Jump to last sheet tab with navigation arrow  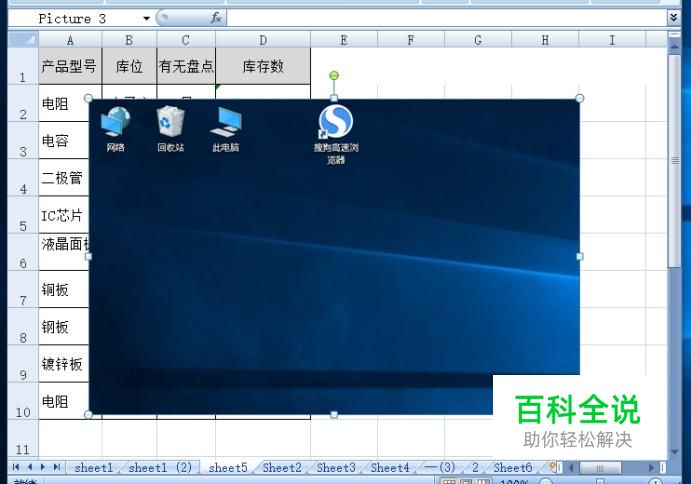tap(56, 467)
